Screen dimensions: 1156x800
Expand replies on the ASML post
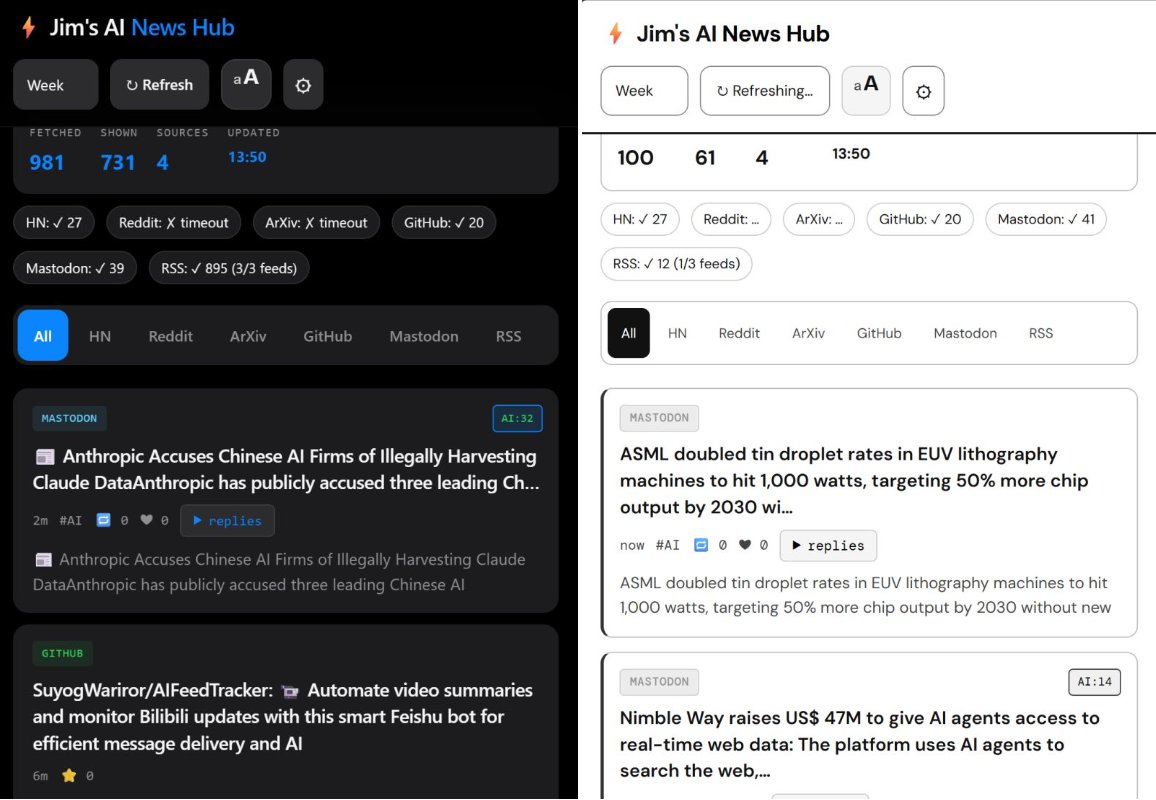(x=828, y=545)
